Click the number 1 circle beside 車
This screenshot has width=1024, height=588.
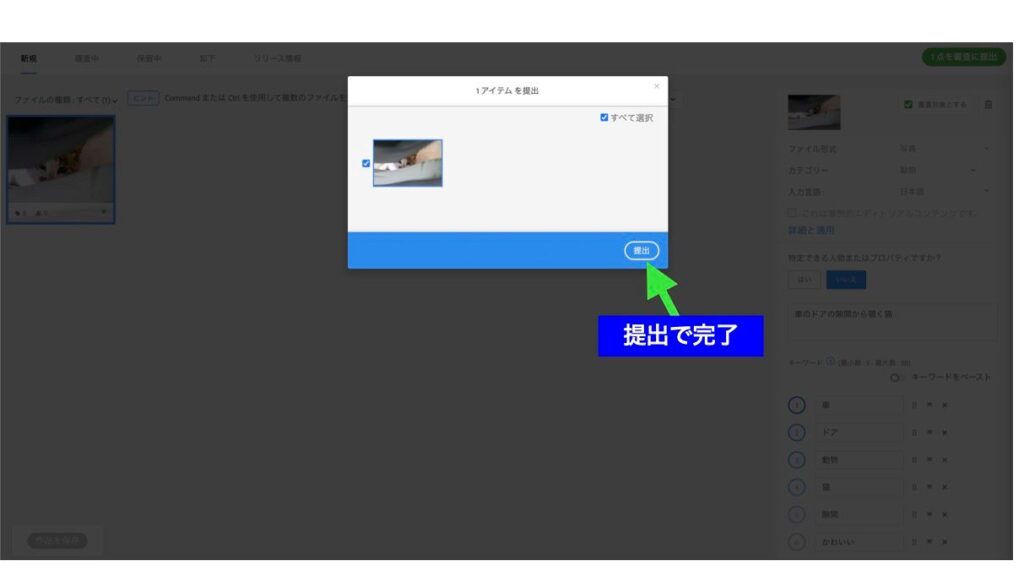coord(796,405)
